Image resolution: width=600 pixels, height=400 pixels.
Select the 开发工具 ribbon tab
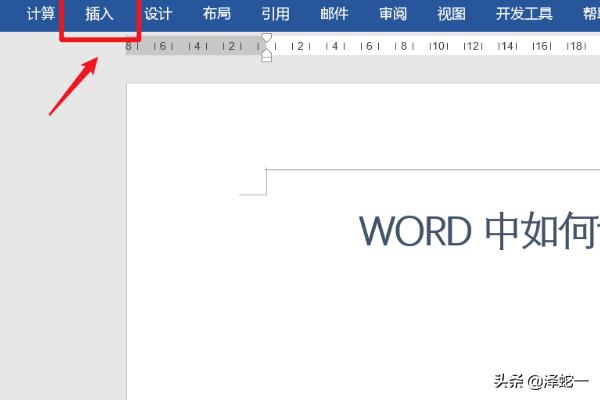point(524,14)
